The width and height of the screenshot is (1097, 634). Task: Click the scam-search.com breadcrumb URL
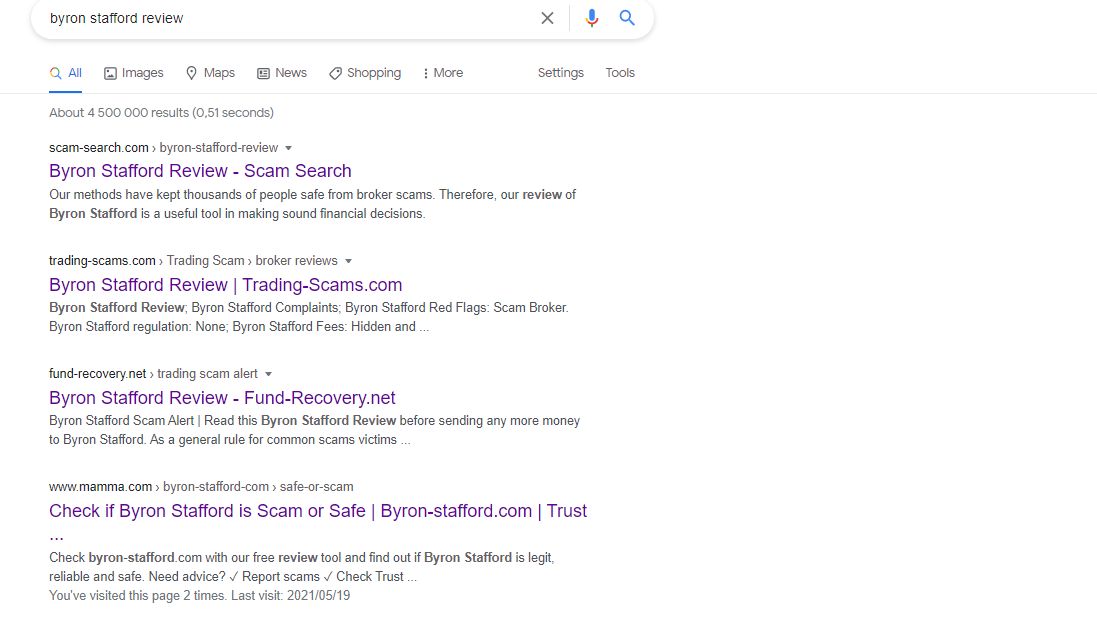(x=163, y=148)
